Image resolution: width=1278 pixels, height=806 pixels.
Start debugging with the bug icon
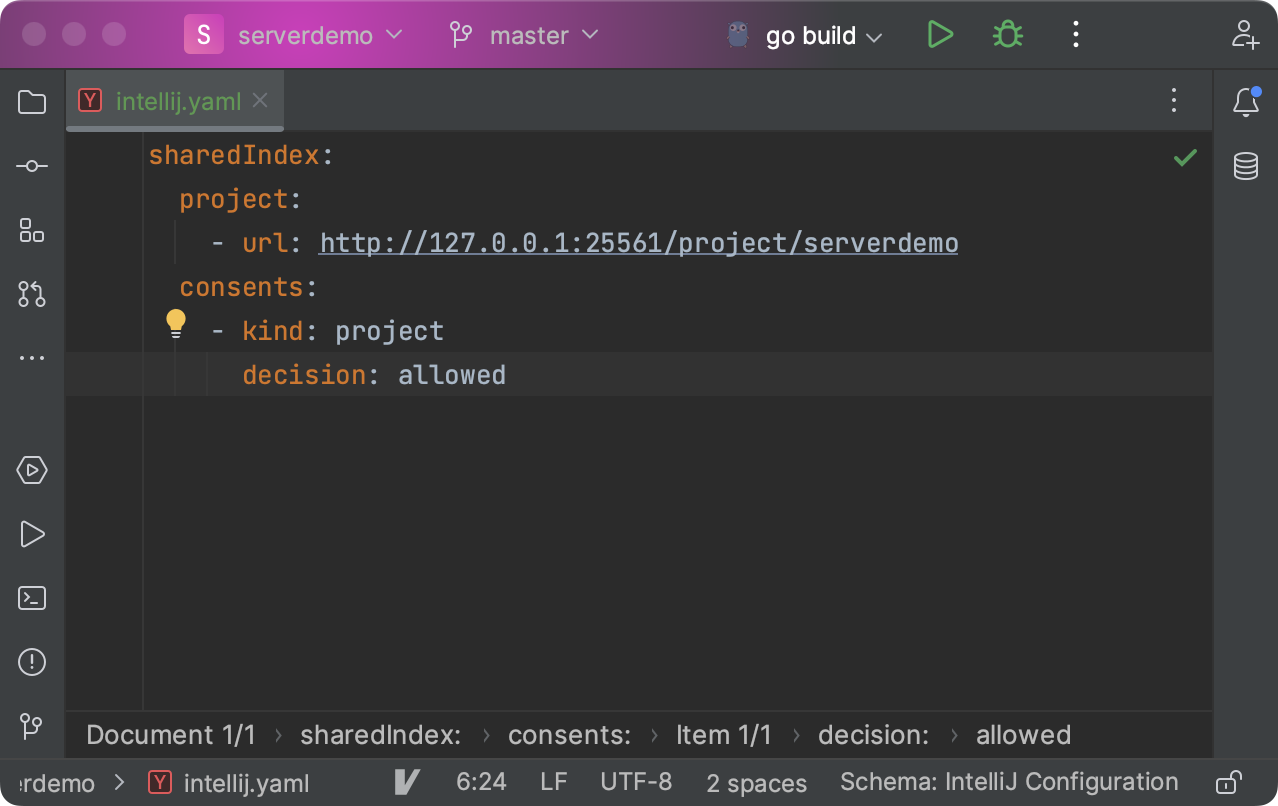(x=1007, y=34)
